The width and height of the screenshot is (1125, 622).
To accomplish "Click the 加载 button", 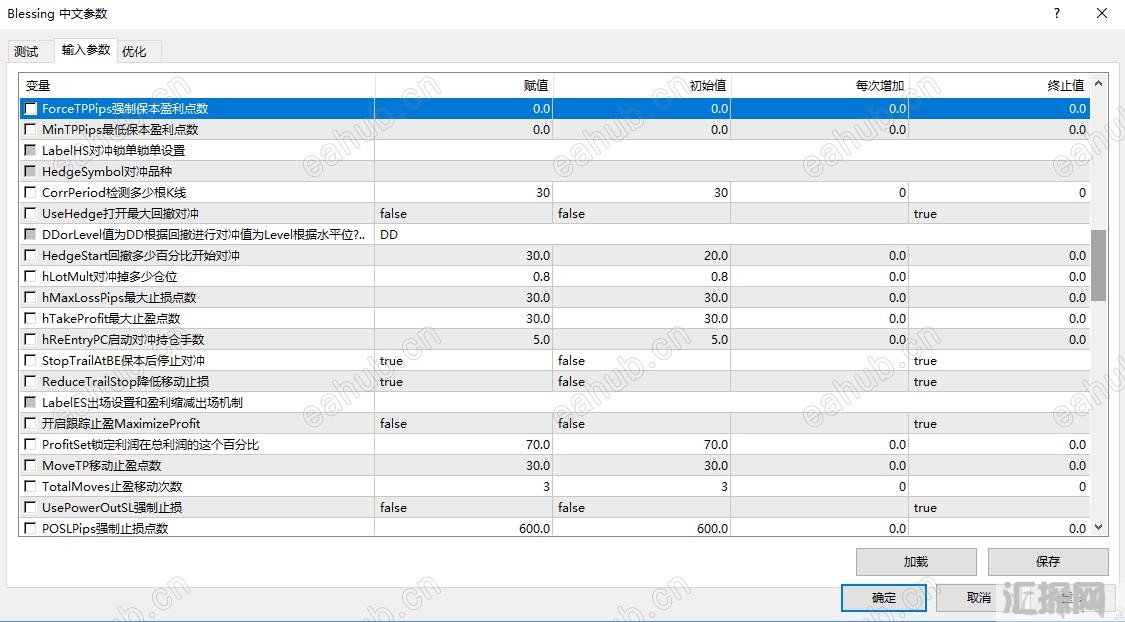I will point(916,562).
